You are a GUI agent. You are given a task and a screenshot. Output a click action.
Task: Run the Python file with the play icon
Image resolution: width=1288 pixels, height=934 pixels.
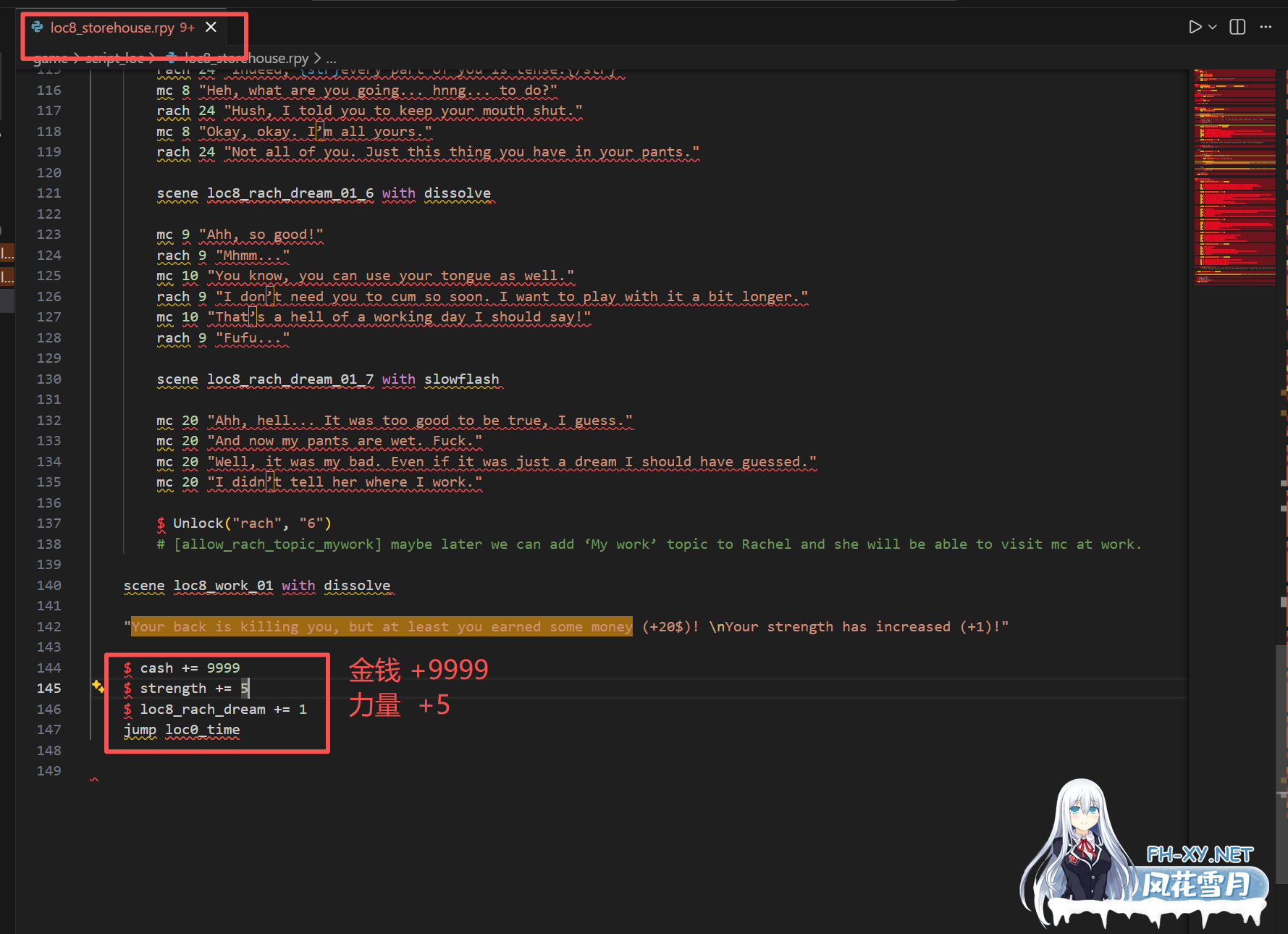1195,27
